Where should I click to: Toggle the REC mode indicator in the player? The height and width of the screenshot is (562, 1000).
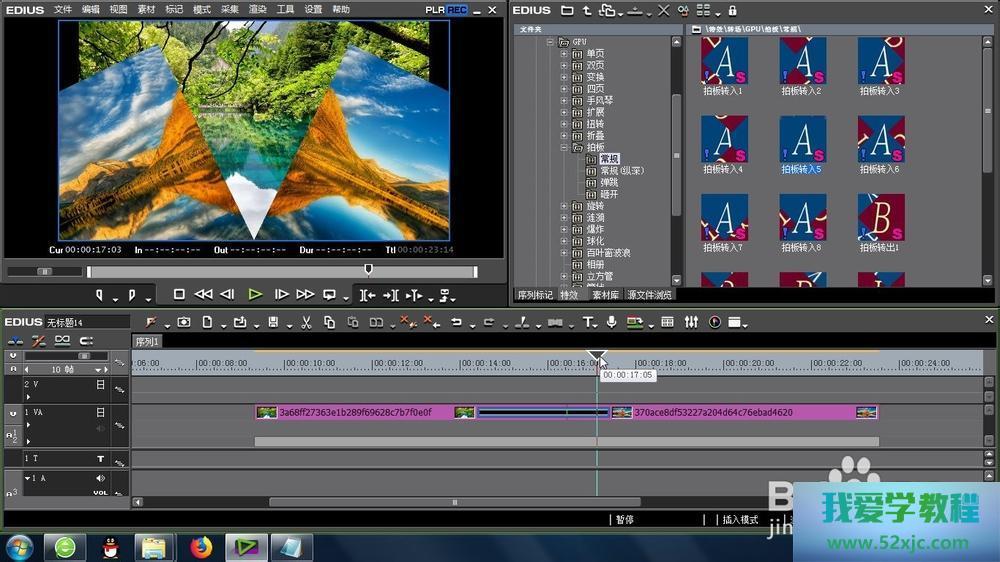tap(457, 9)
